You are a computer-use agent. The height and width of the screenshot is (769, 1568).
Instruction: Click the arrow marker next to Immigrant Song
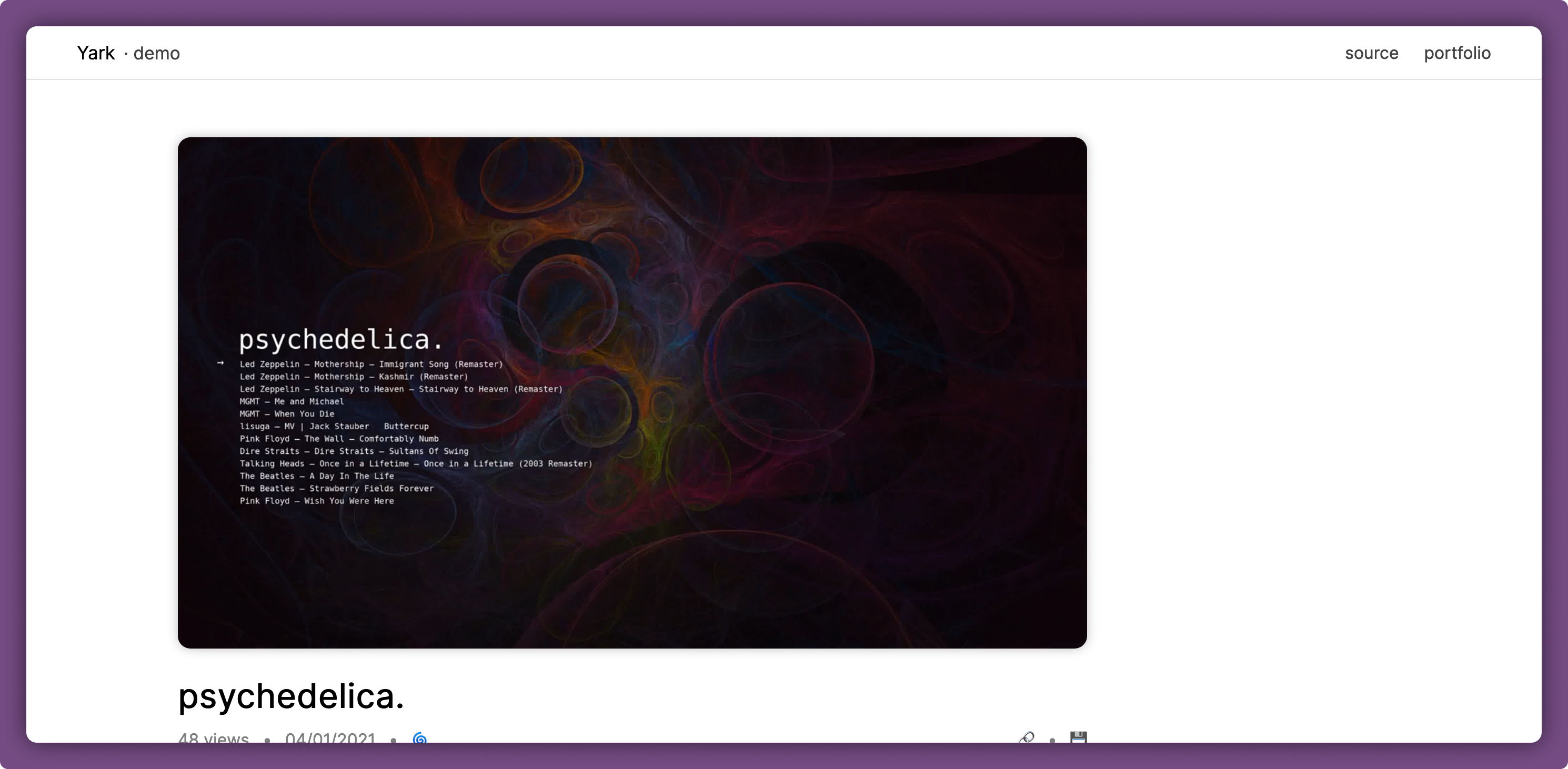222,364
